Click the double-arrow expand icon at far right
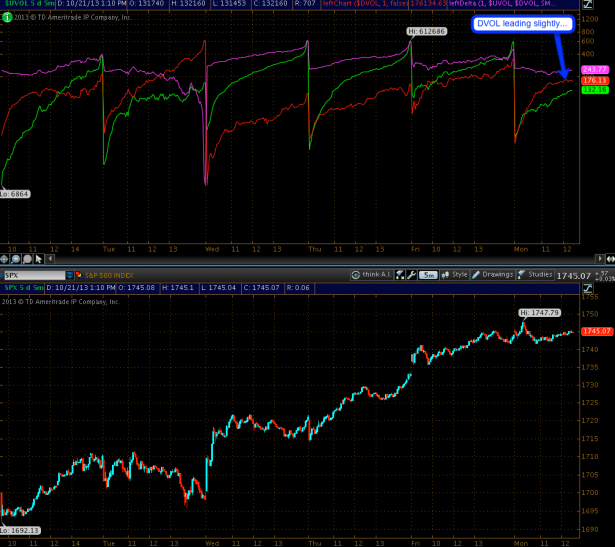 pos(610,259)
